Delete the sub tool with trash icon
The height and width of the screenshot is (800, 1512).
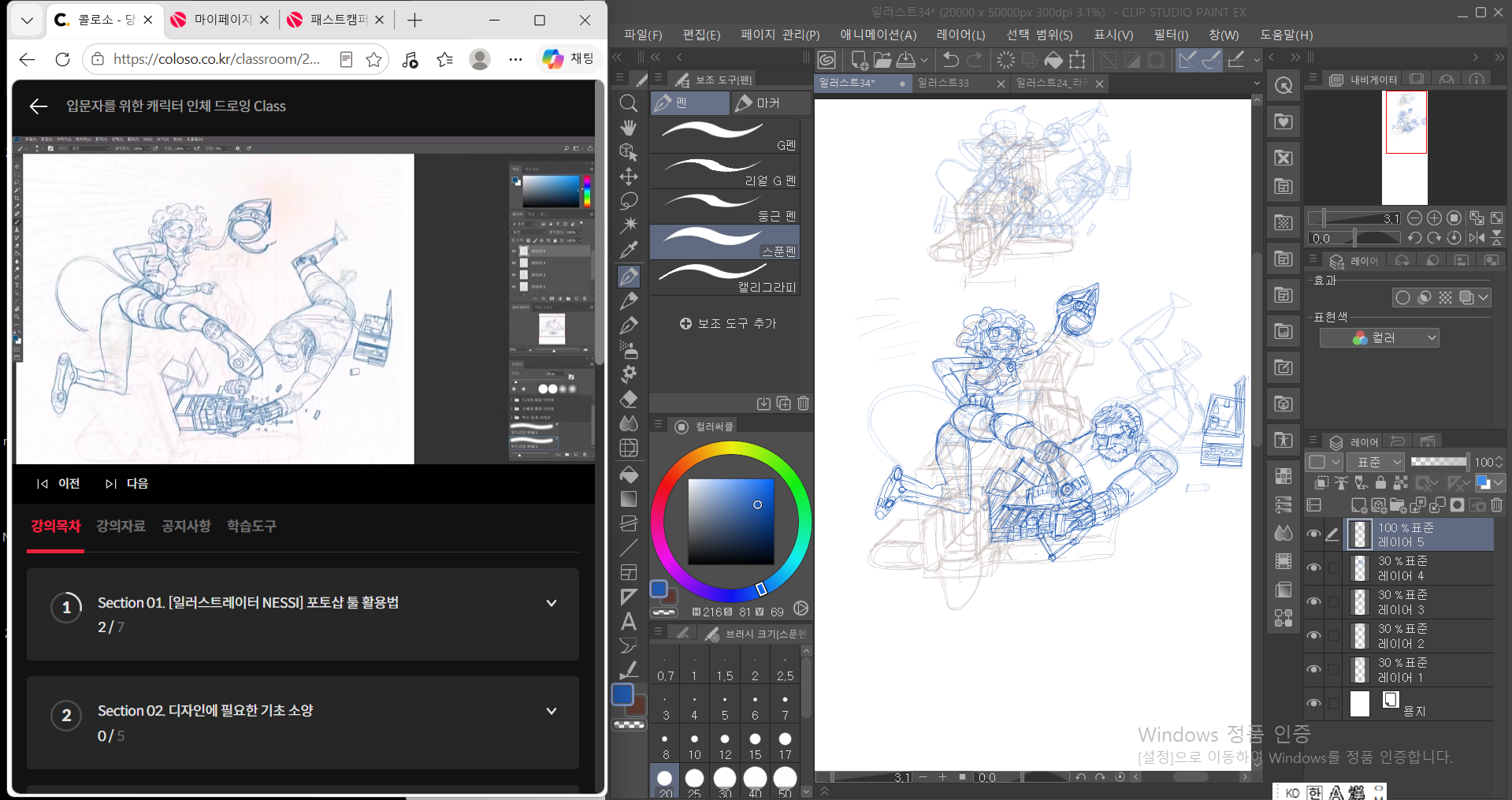tap(803, 404)
